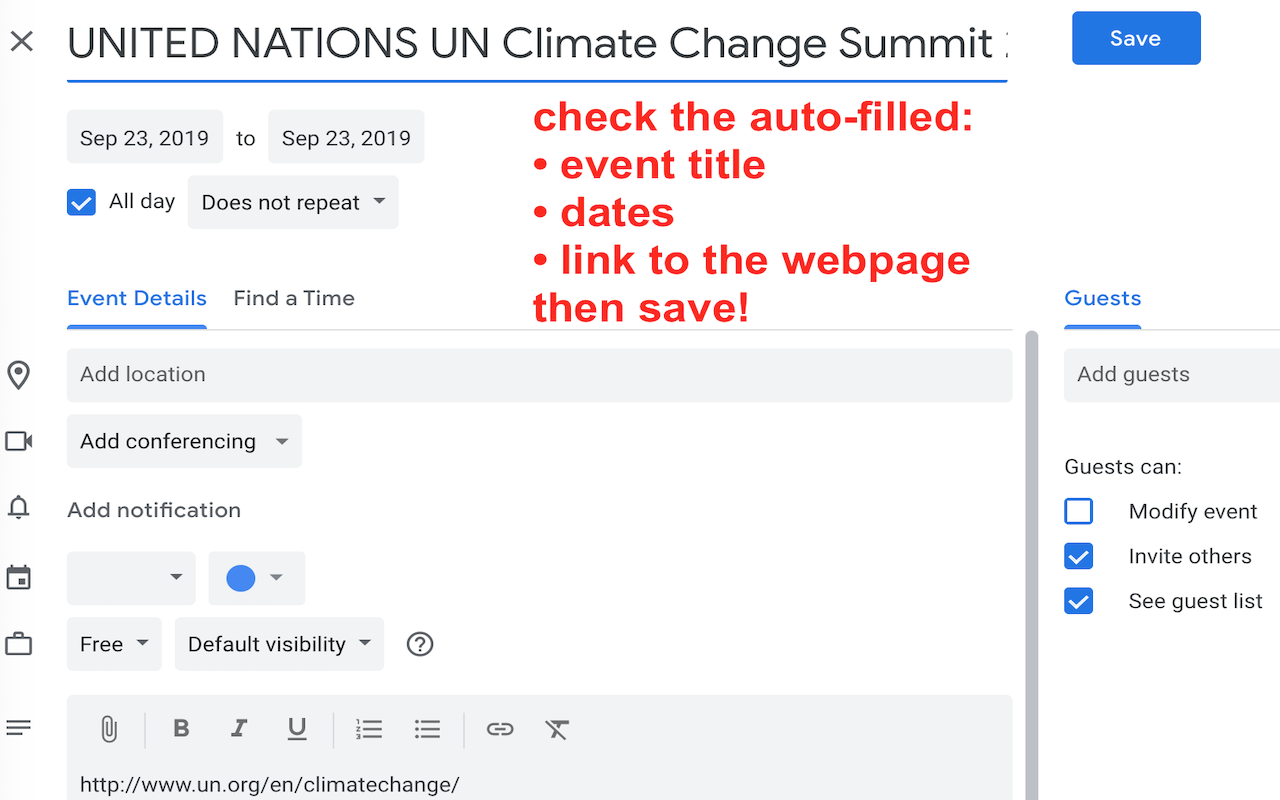
Task: Open the blue event color picker
Action: pyautogui.click(x=256, y=578)
